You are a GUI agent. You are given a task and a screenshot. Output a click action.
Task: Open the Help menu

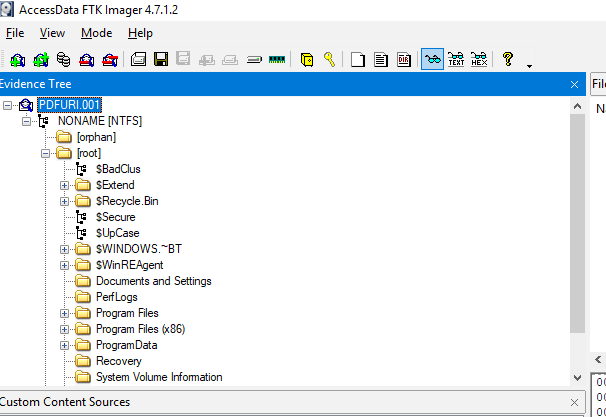pos(140,33)
